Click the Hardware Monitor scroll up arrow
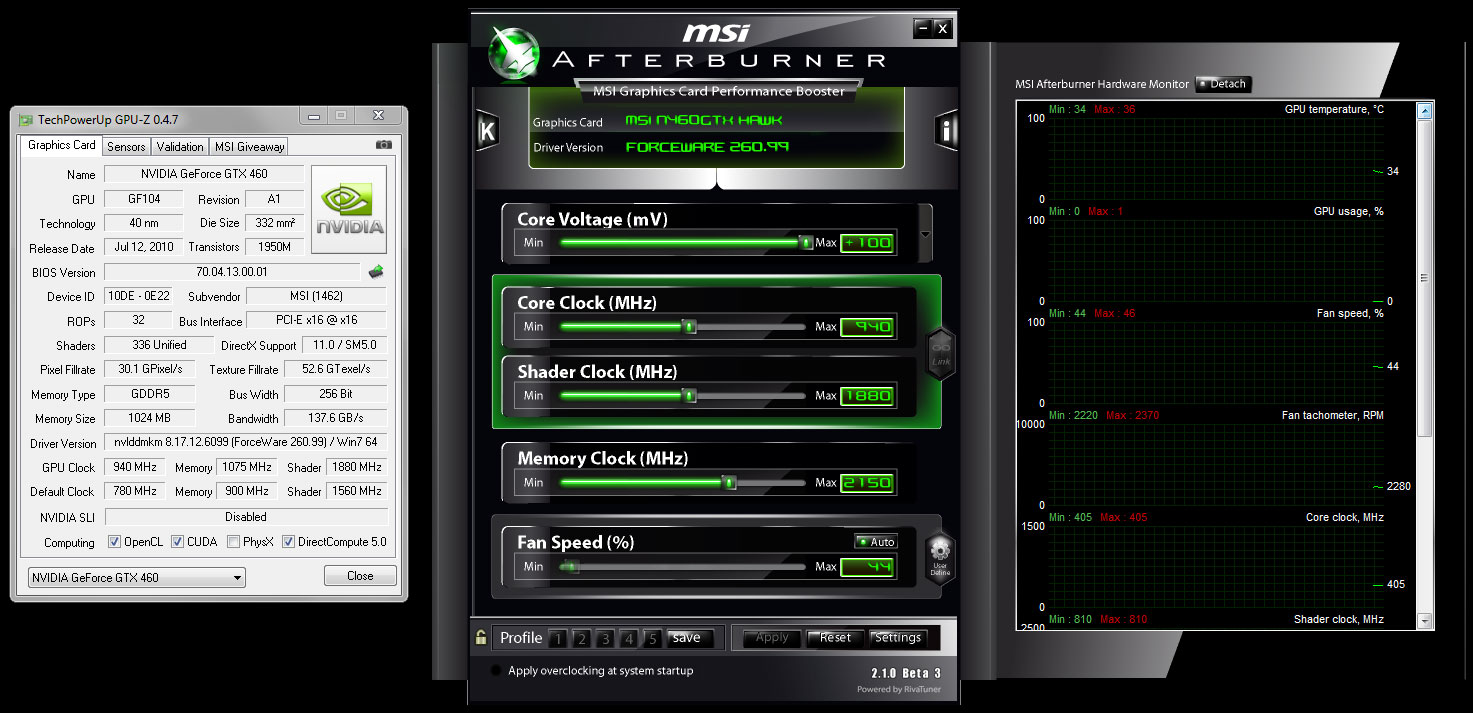1473x713 pixels. click(1425, 111)
